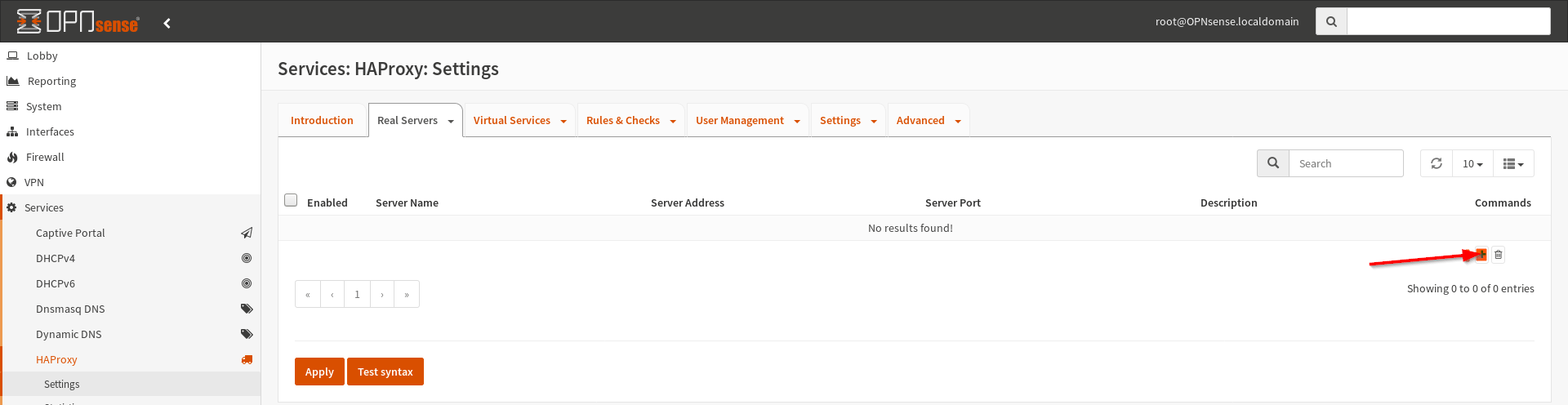Click the refresh table icon
Viewport: 1568px width, 405px height.
pyautogui.click(x=1437, y=163)
